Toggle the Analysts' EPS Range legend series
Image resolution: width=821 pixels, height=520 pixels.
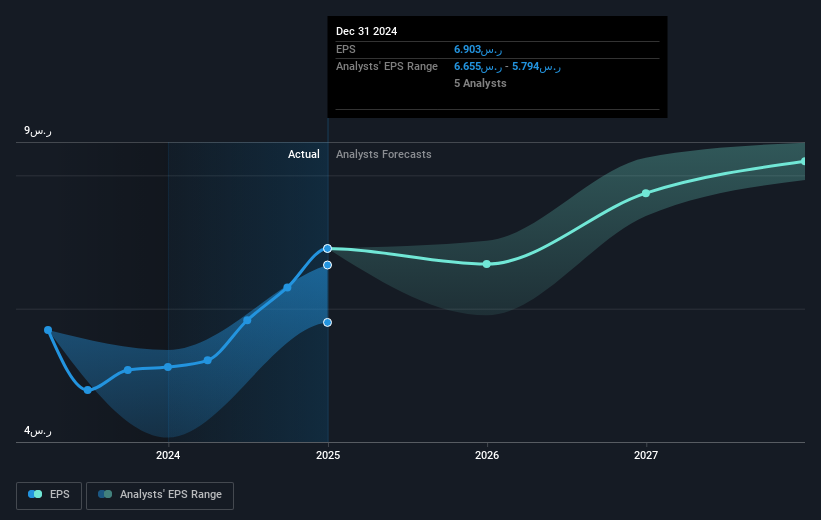point(160,495)
